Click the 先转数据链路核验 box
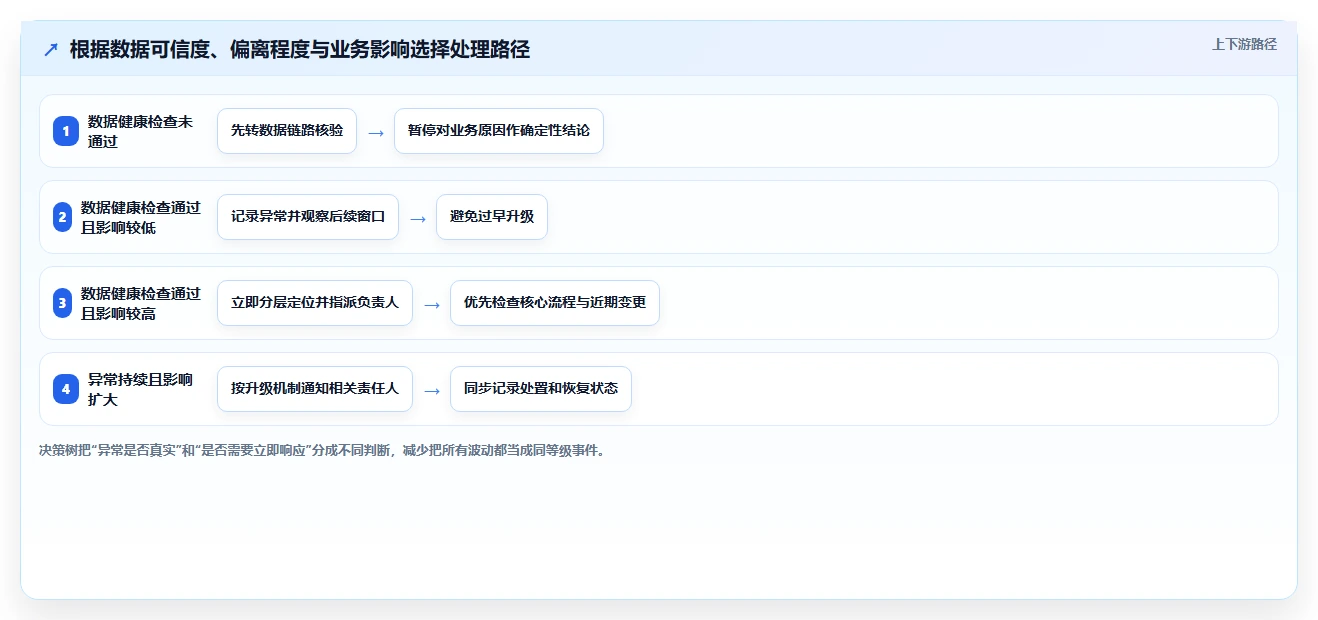This screenshot has height=620, width=1318. (x=287, y=131)
